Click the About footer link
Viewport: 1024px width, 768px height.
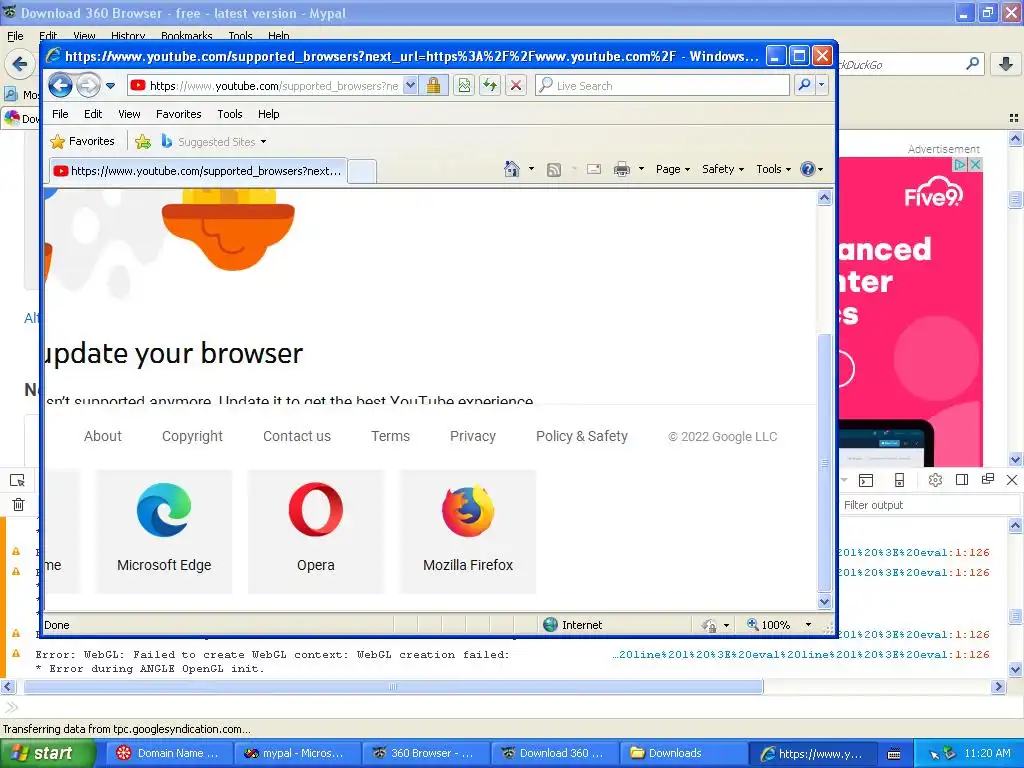(103, 436)
